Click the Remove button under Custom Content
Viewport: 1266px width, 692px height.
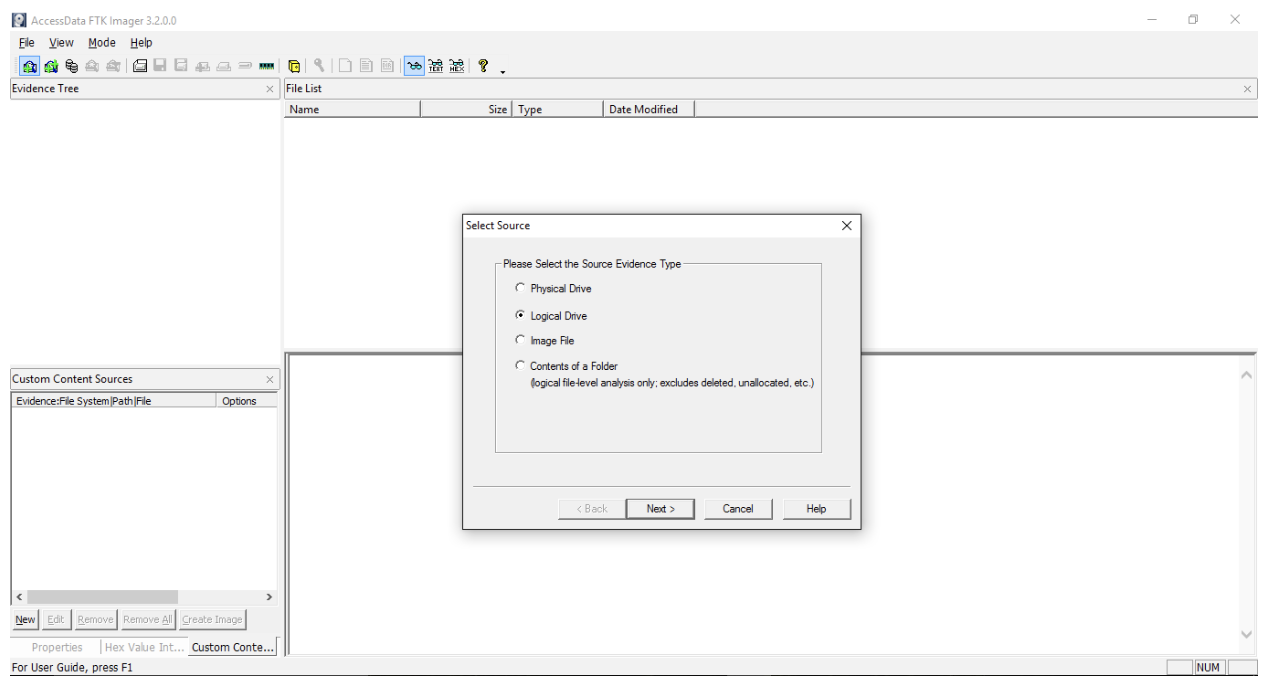[x=96, y=620]
